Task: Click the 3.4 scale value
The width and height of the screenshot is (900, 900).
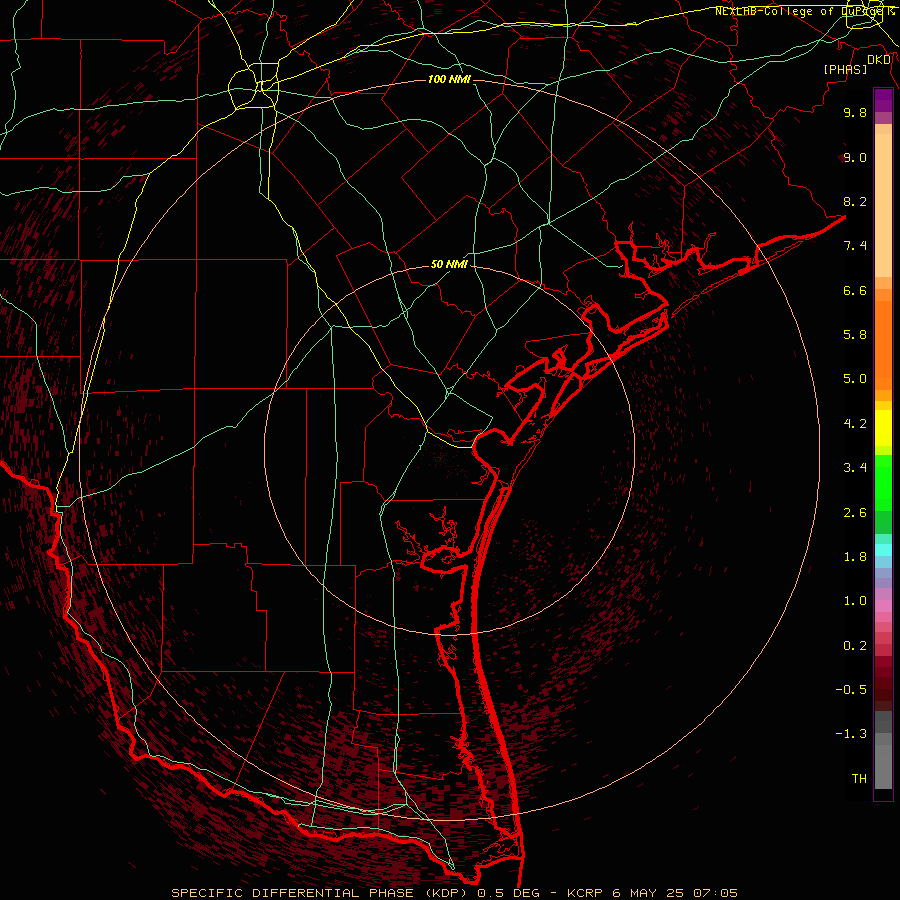Action: [x=855, y=468]
